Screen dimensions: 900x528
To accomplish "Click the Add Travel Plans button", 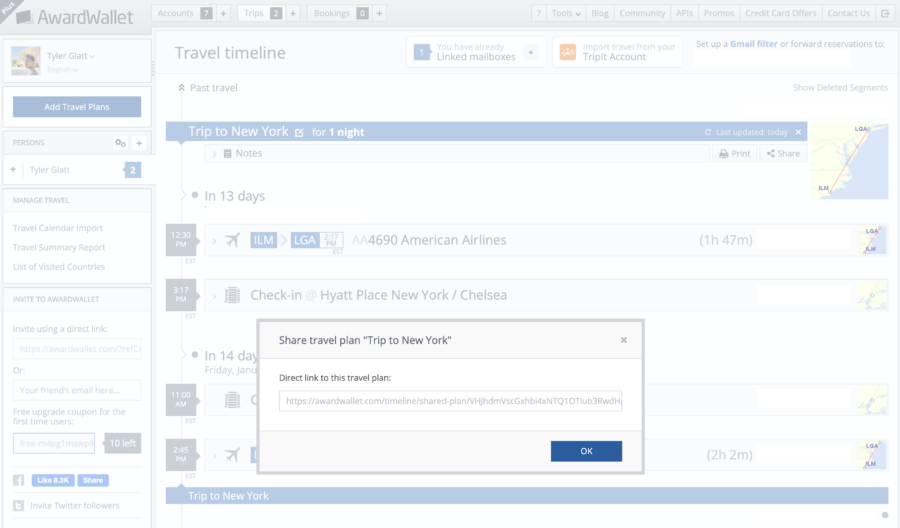I will tap(77, 107).
